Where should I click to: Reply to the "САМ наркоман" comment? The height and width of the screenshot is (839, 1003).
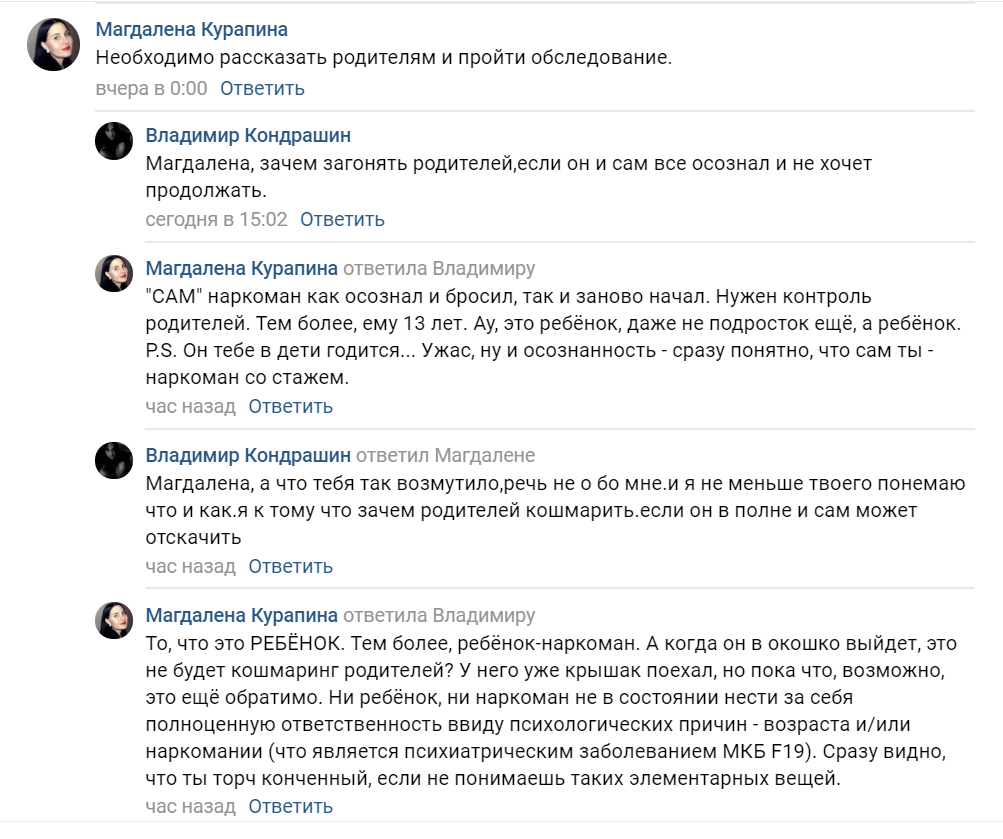(x=290, y=406)
